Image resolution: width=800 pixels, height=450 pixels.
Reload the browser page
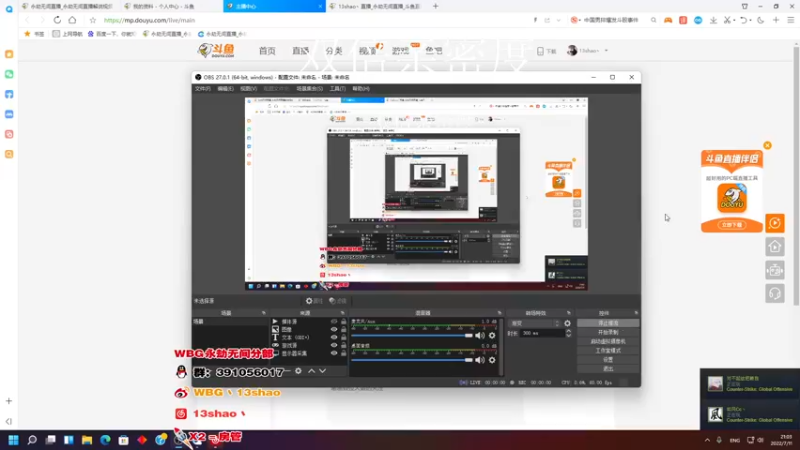tap(57, 20)
